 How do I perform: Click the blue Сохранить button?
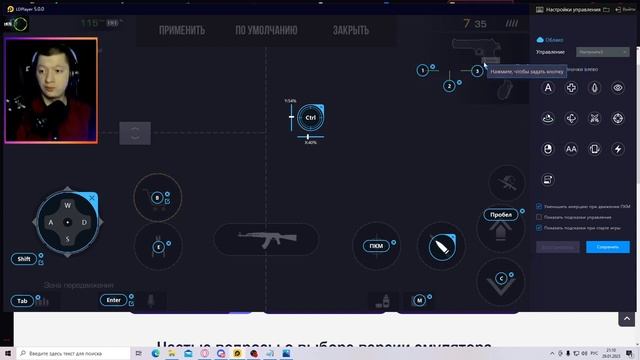click(608, 247)
